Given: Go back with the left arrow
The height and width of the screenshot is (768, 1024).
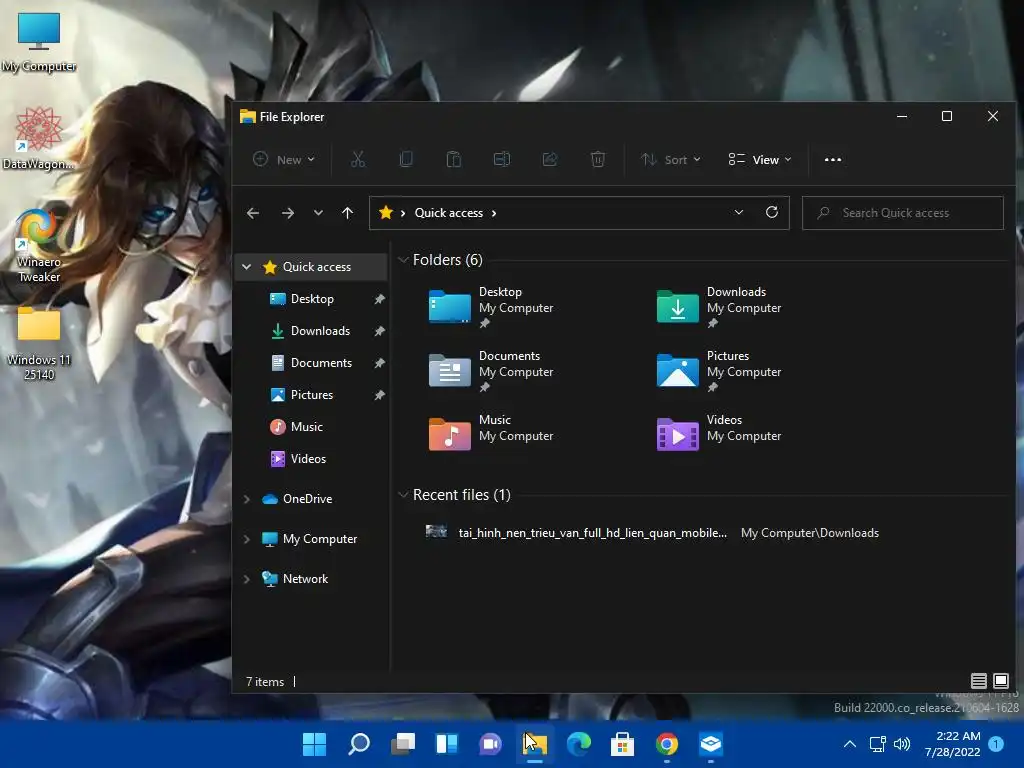Looking at the screenshot, I should pos(253,213).
